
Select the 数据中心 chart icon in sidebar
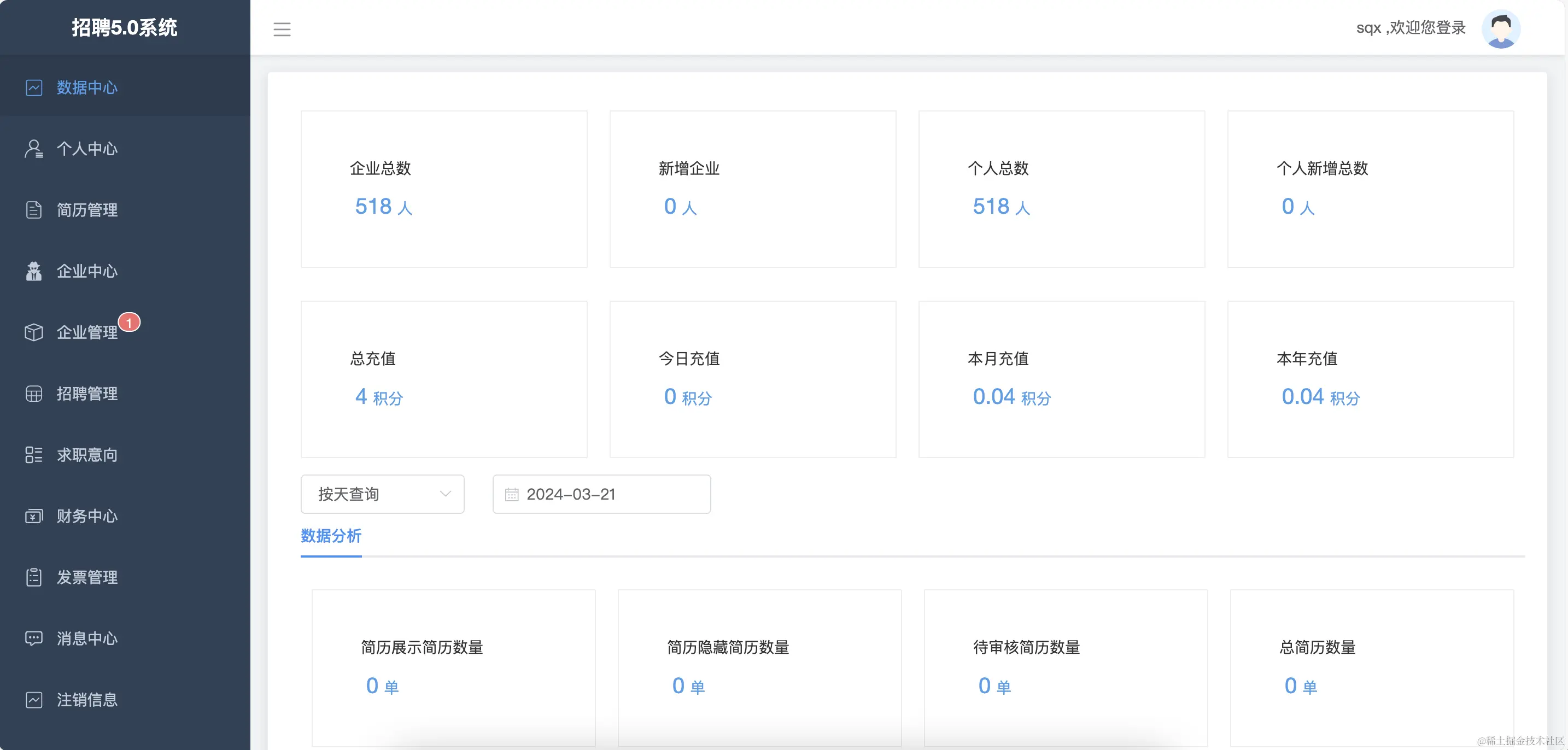(x=33, y=87)
